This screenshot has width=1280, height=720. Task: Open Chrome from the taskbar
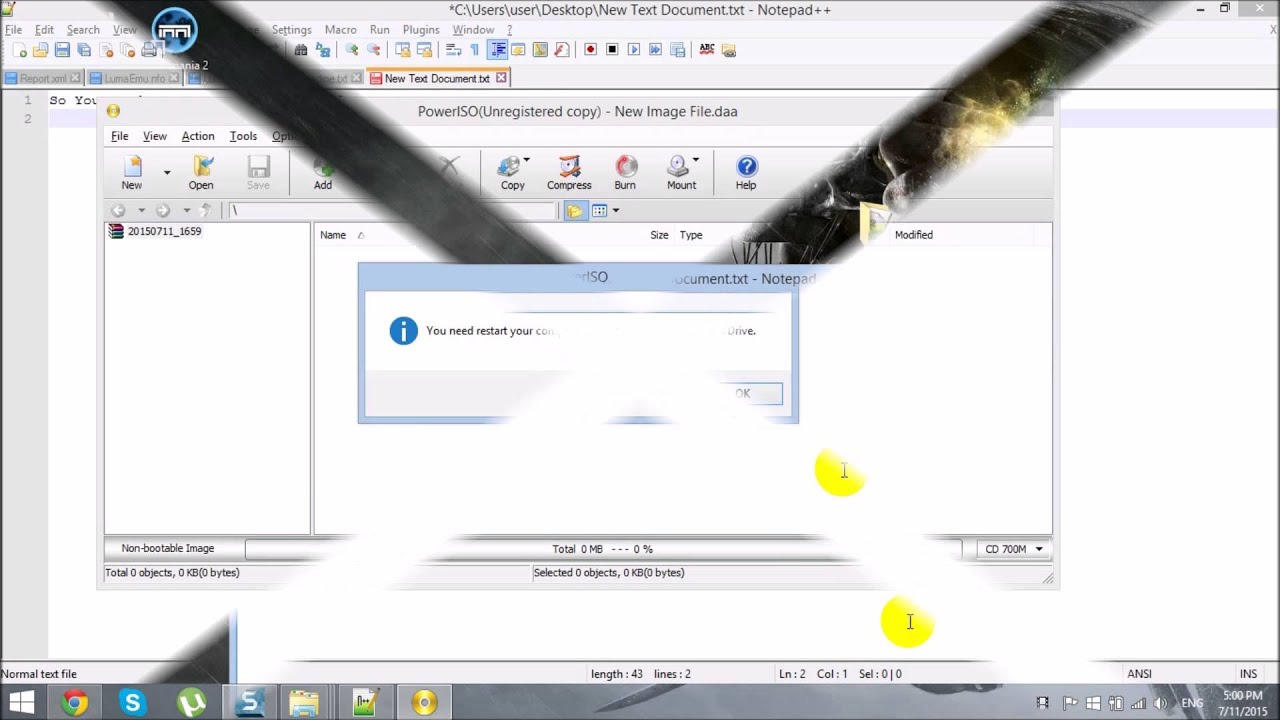(74, 703)
